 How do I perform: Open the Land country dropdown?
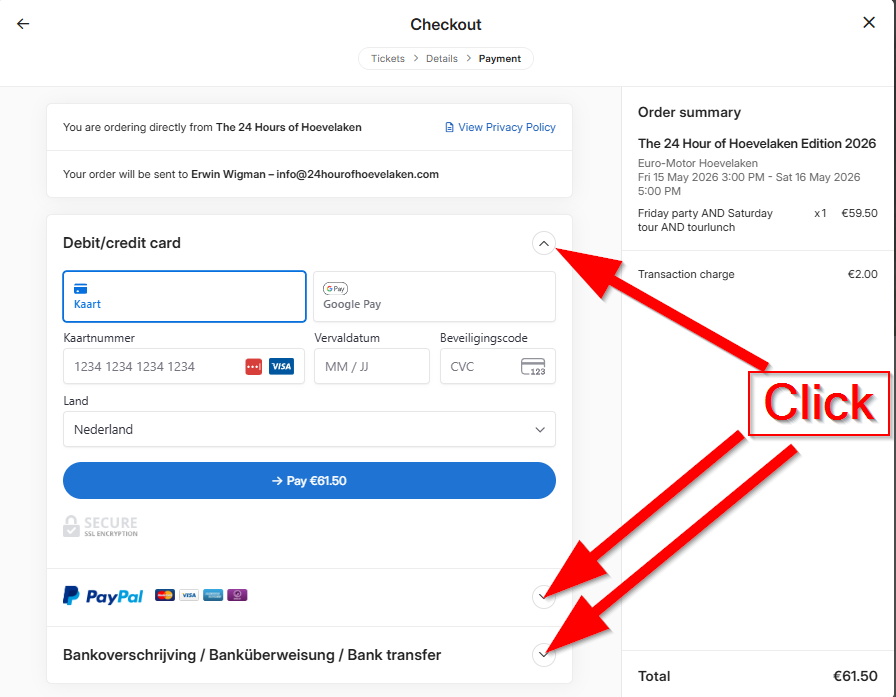coord(309,430)
